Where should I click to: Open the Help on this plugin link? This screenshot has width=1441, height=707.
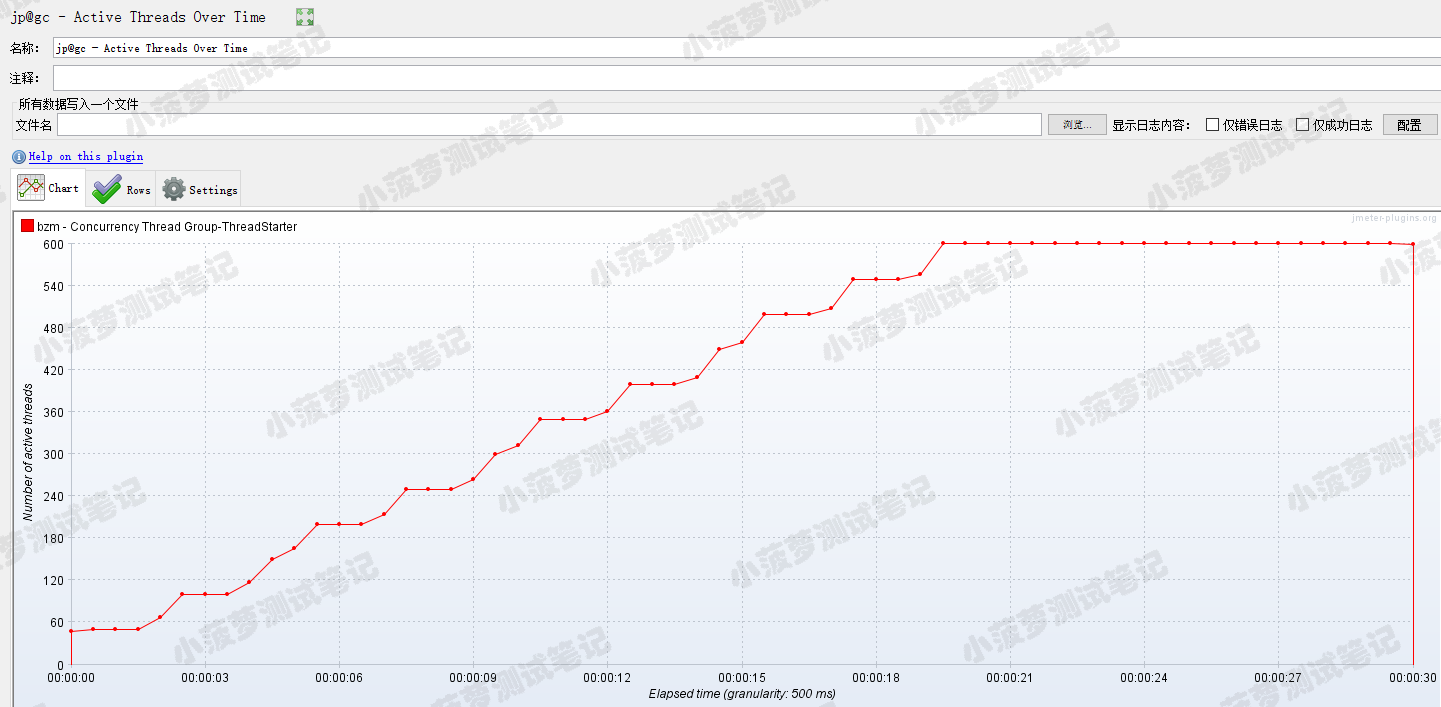[85, 157]
